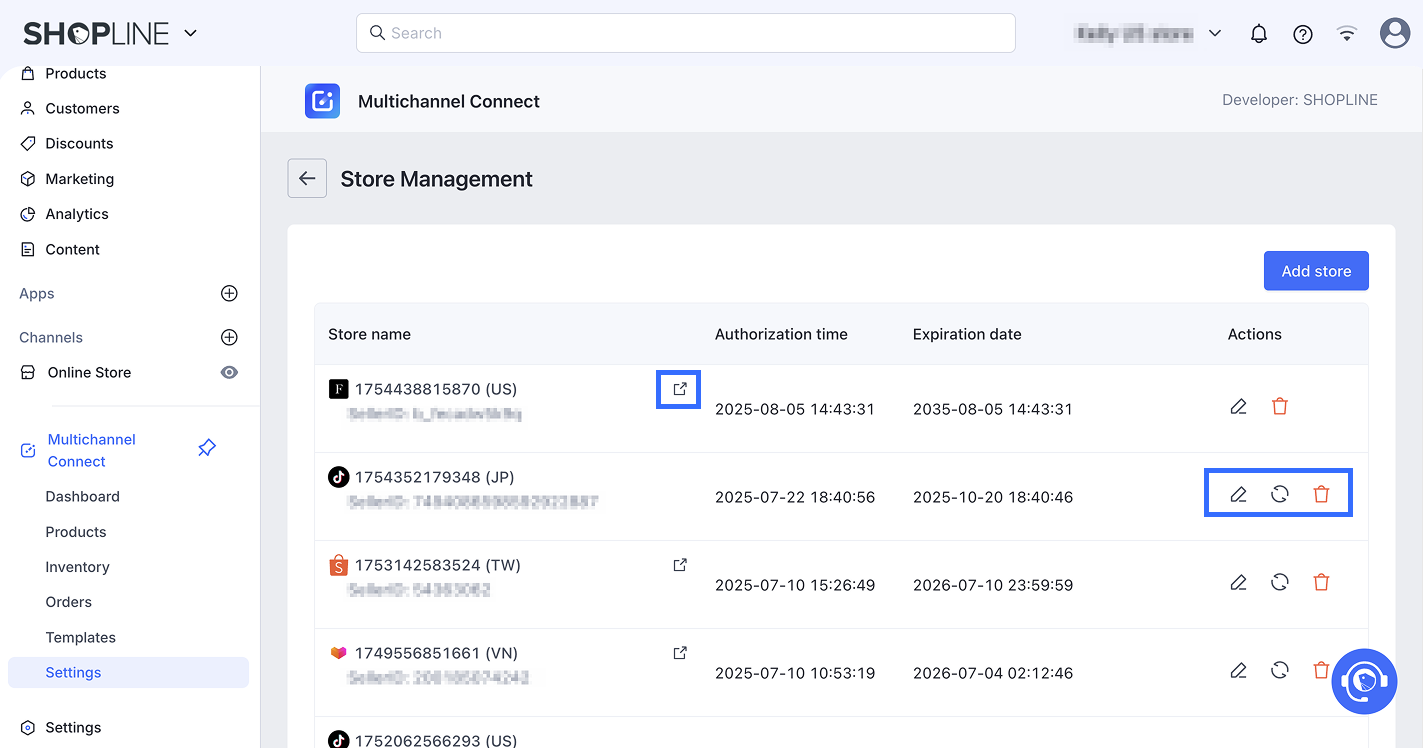Image resolution: width=1423 pixels, height=748 pixels.
Task: Open the Analytics menu item
Action: click(77, 214)
